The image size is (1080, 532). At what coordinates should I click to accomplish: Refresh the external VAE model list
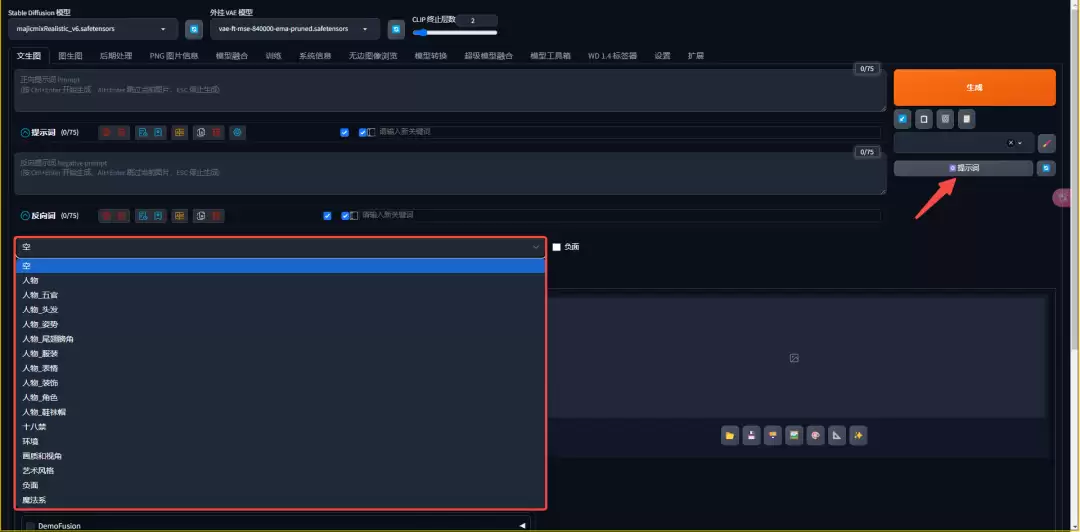click(x=396, y=29)
